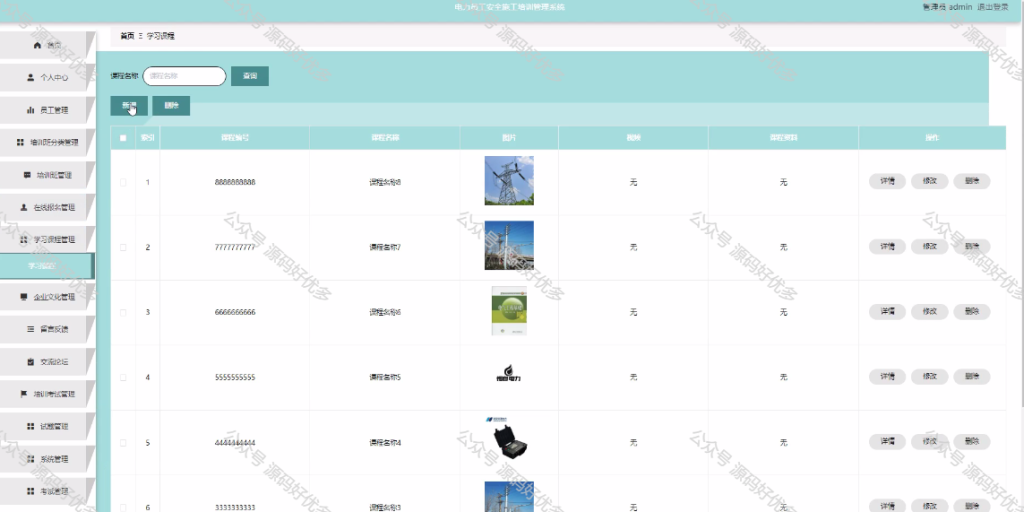The image size is (1024, 512).
Task: Open 详情 for course 7777777777
Action: tap(887, 246)
